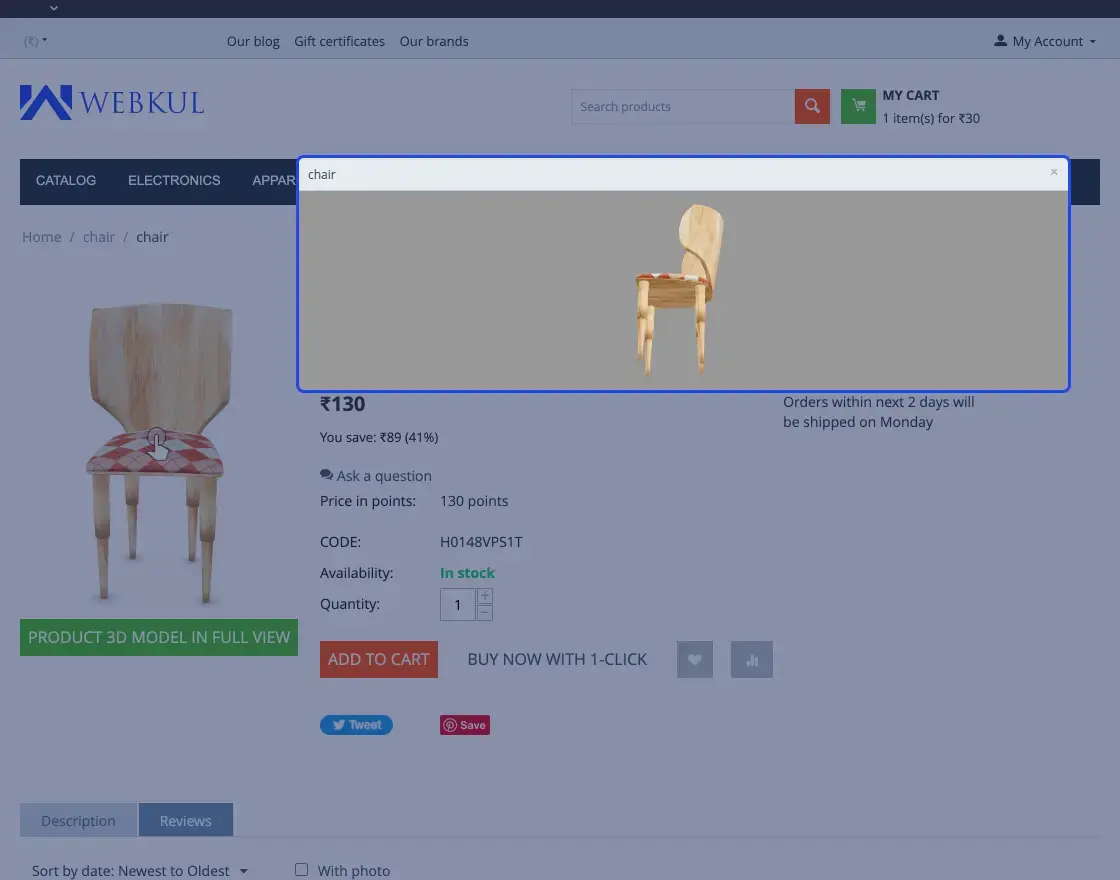This screenshot has height=880, width=1120.
Task: Expand the rupee currency selector
Action: coord(36,41)
